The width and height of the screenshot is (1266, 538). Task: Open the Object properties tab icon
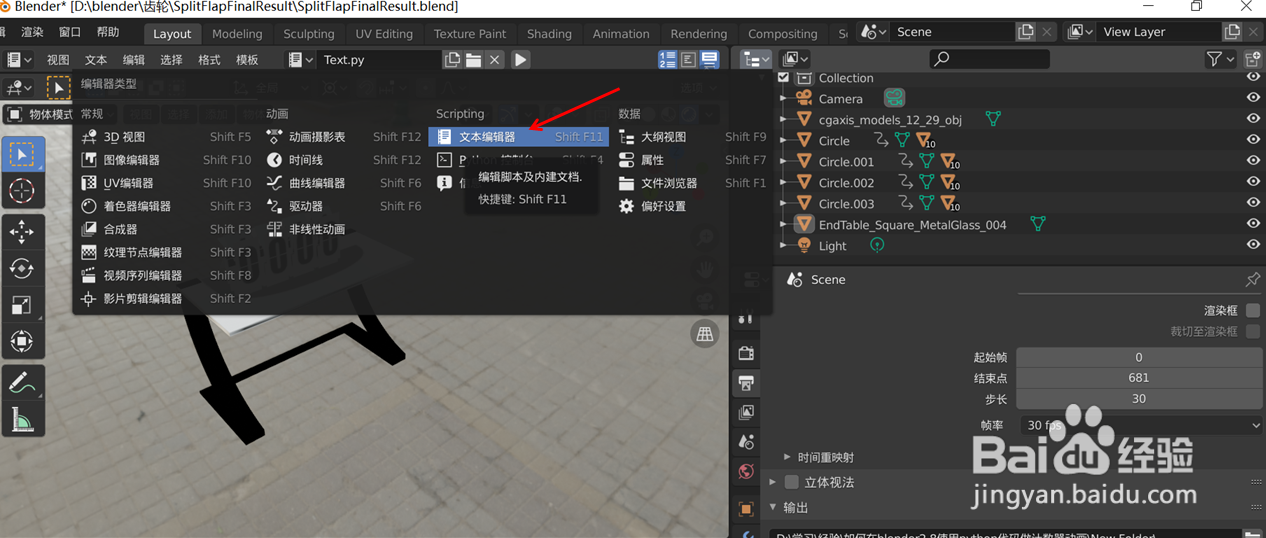[x=746, y=509]
